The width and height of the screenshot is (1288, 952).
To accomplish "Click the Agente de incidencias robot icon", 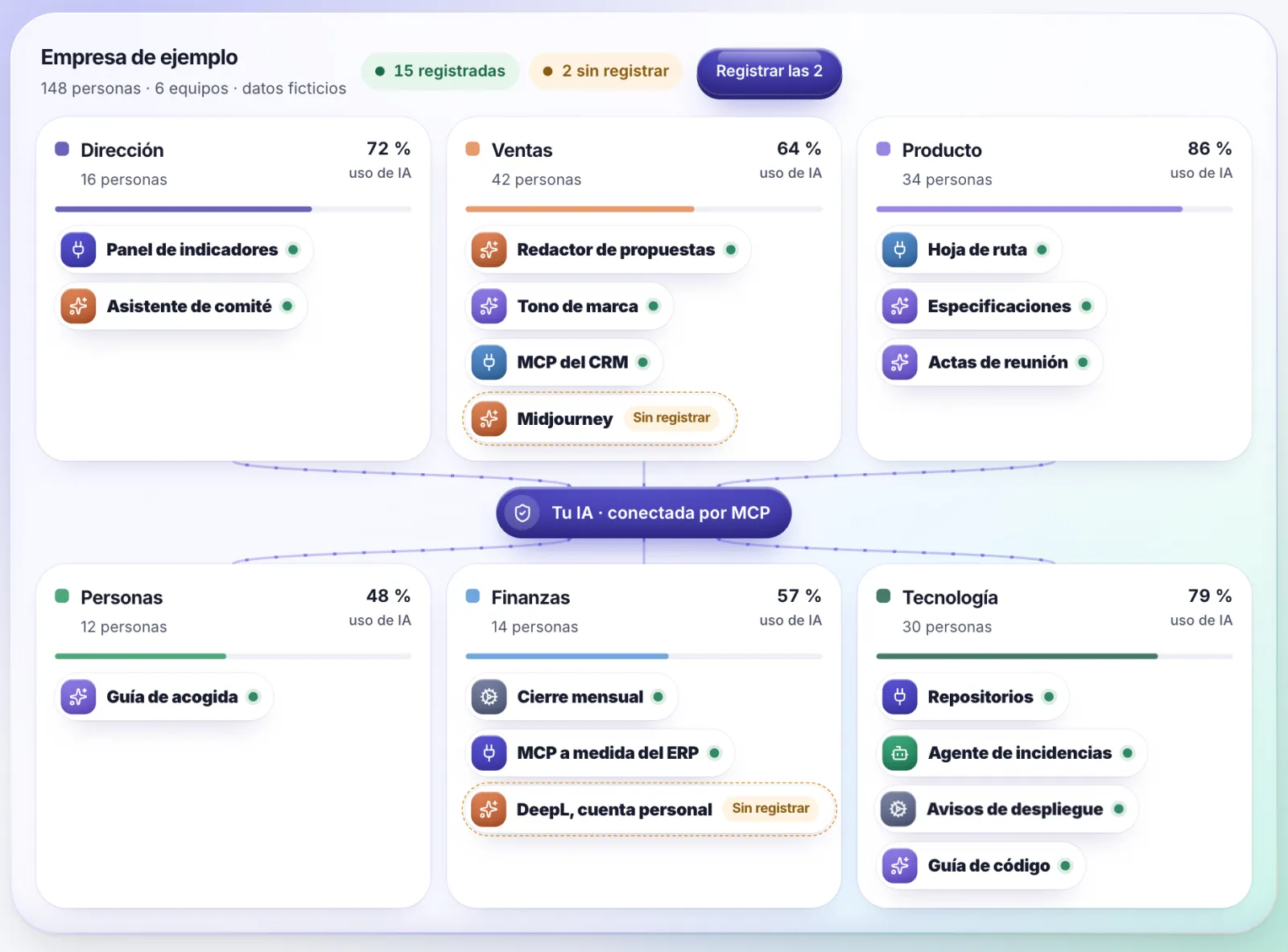I will (x=899, y=753).
